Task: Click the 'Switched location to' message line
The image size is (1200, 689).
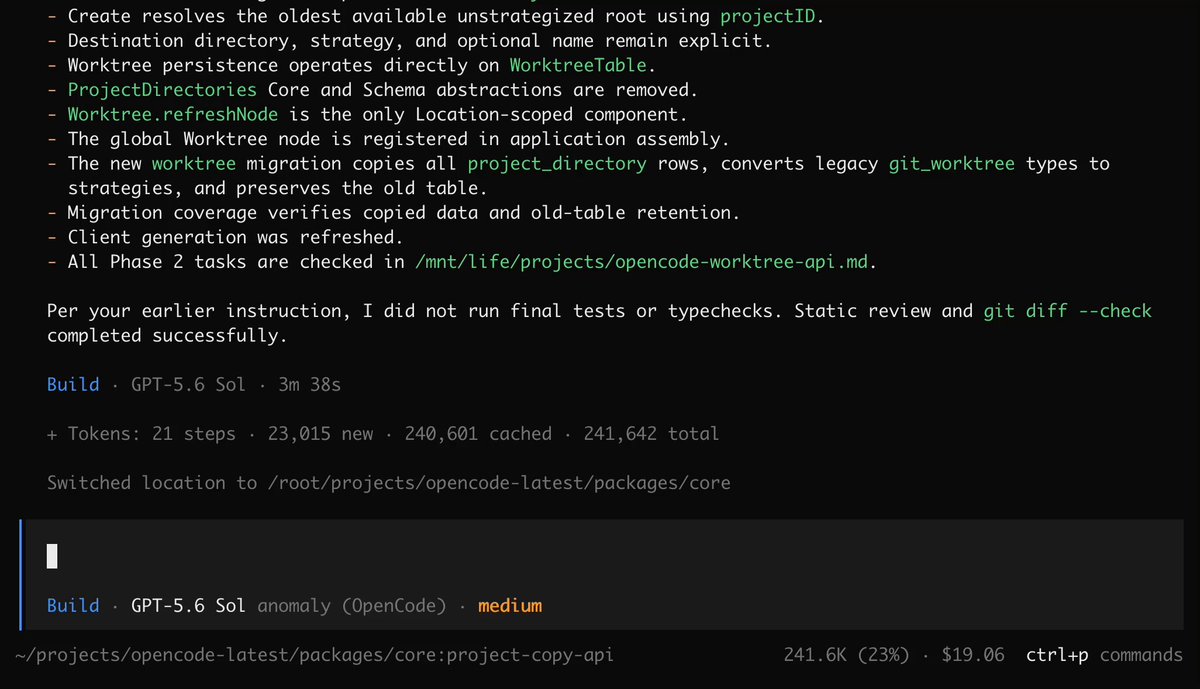Action: point(389,483)
